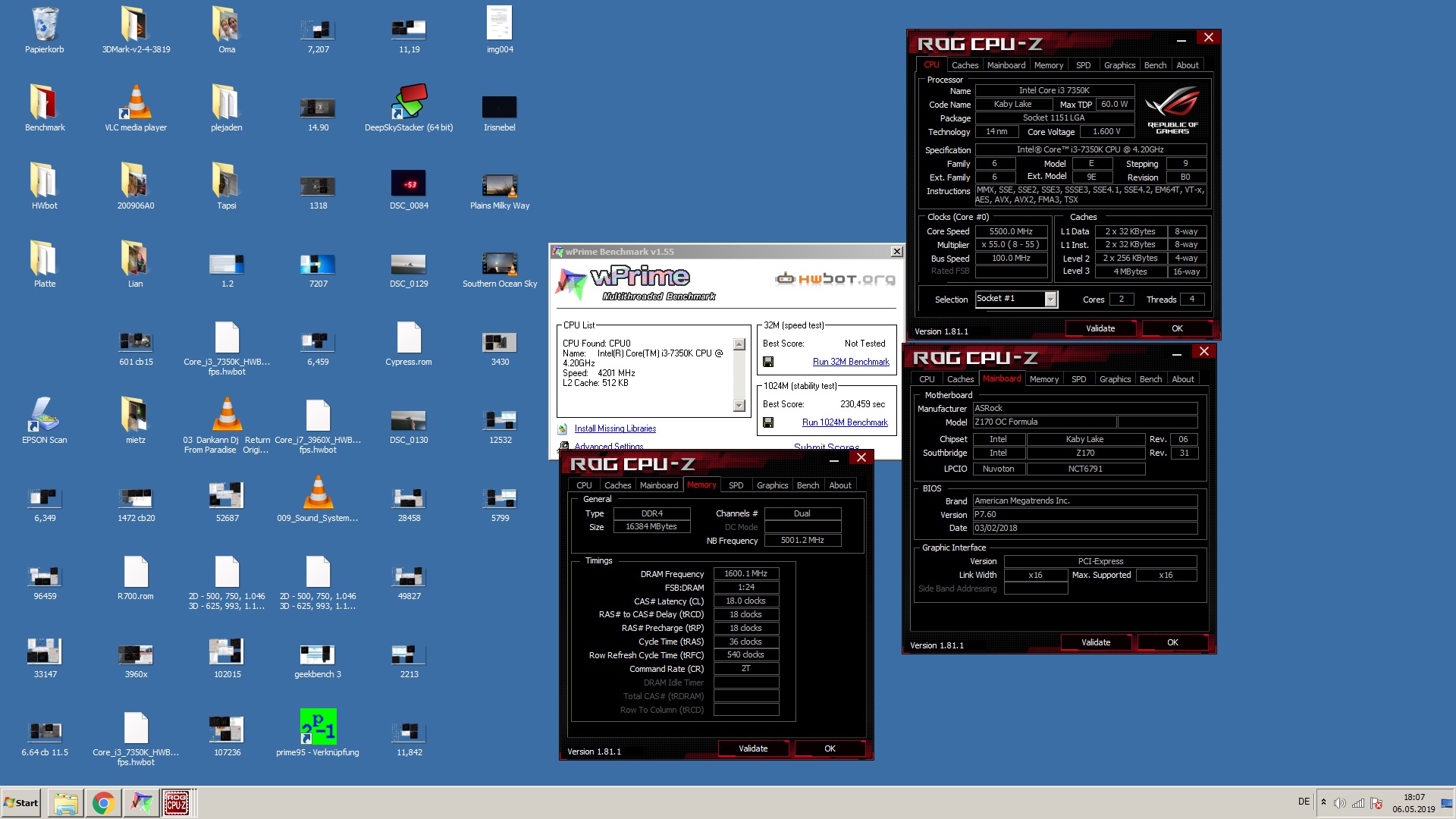The image size is (1456, 819).
Task: Click Run 1024M Benchmark link
Action: click(x=845, y=423)
